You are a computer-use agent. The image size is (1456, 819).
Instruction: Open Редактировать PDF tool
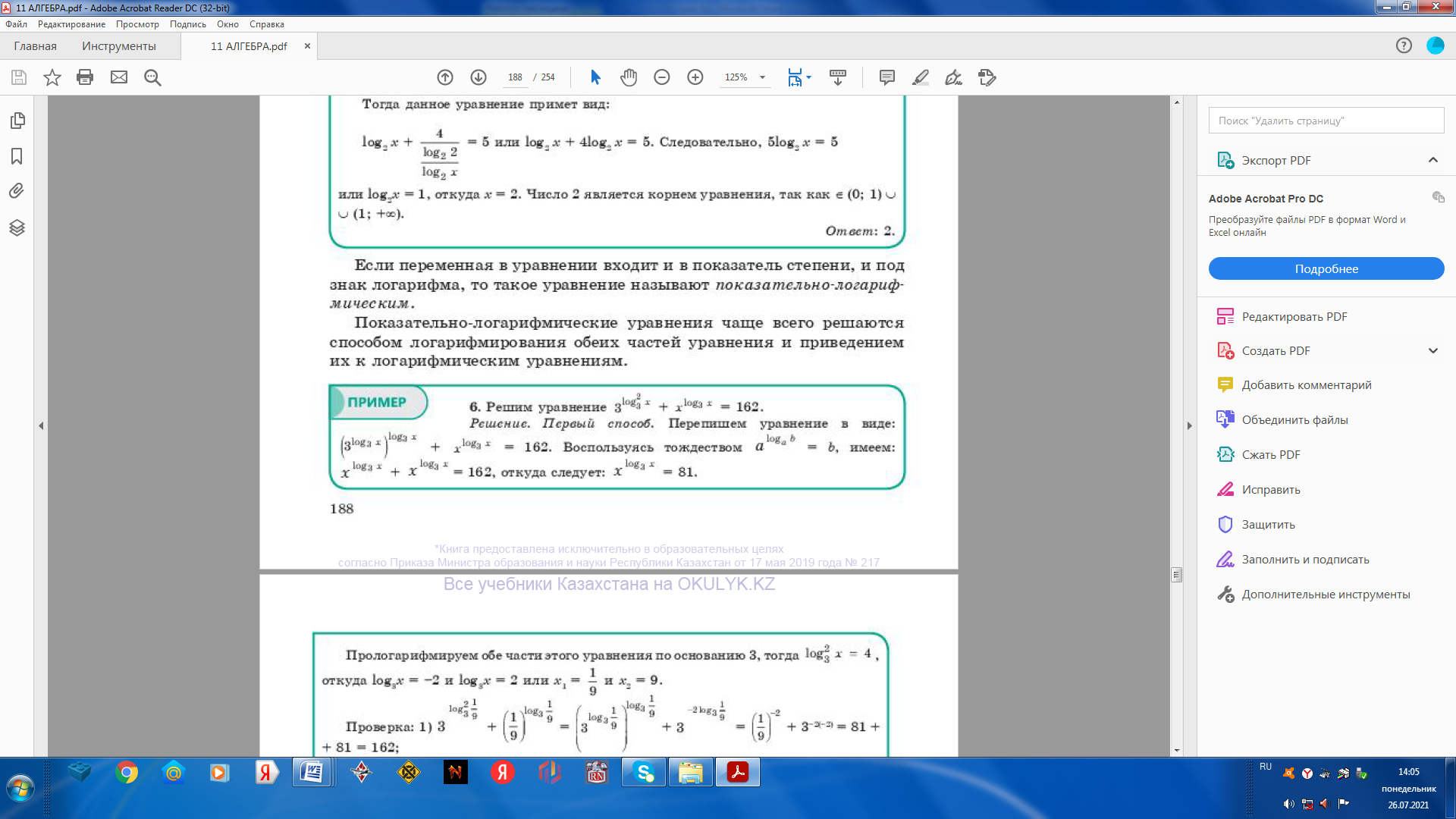coord(1294,316)
